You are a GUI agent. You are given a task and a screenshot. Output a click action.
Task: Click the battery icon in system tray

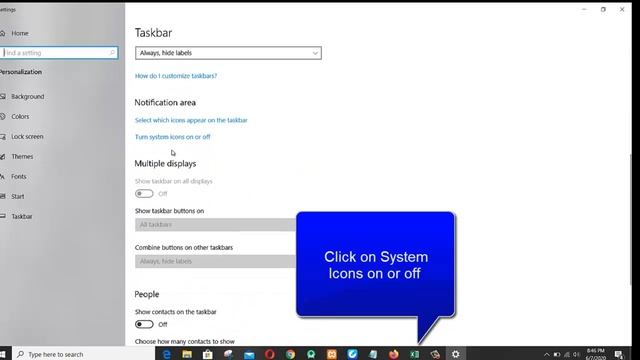tap(557, 355)
